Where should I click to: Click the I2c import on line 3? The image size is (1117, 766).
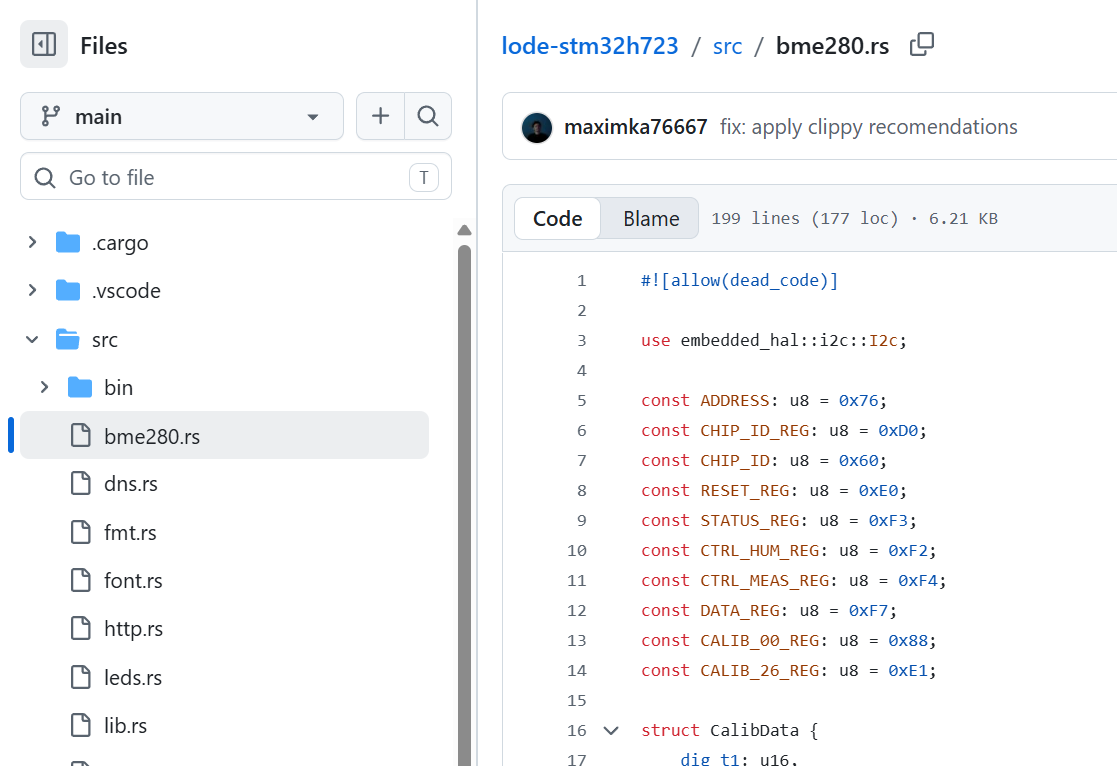click(883, 341)
